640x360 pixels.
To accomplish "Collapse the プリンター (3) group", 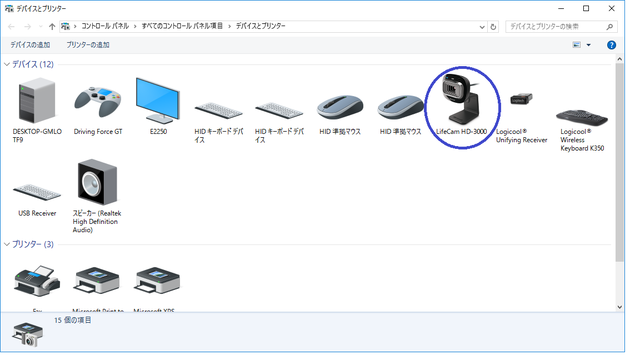I will 7,244.
